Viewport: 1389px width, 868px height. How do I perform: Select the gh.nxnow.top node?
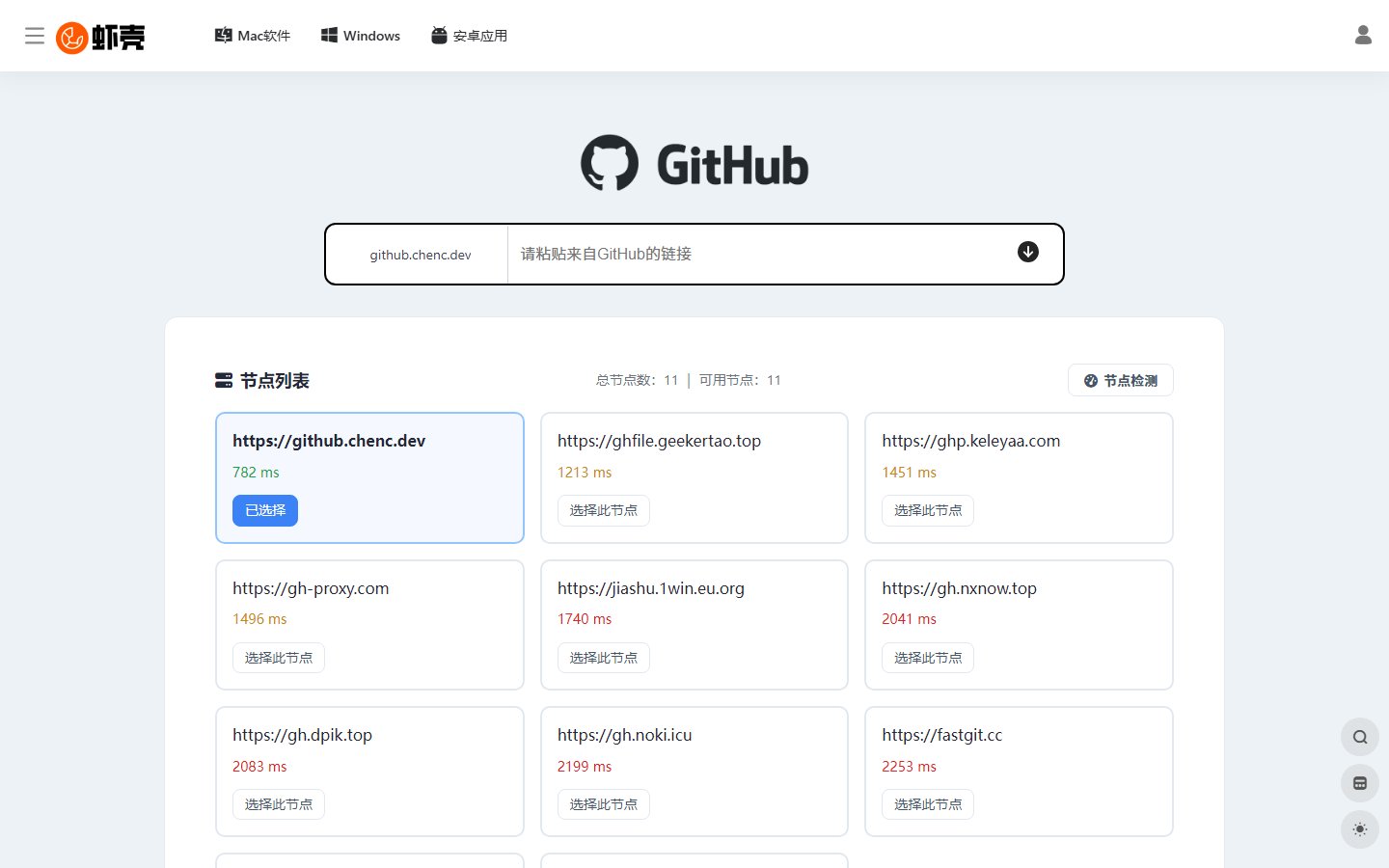[x=928, y=658]
